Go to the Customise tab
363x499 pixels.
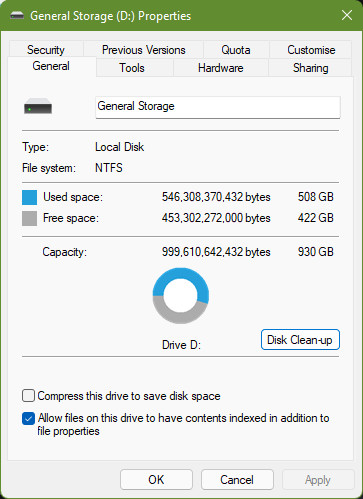311,50
